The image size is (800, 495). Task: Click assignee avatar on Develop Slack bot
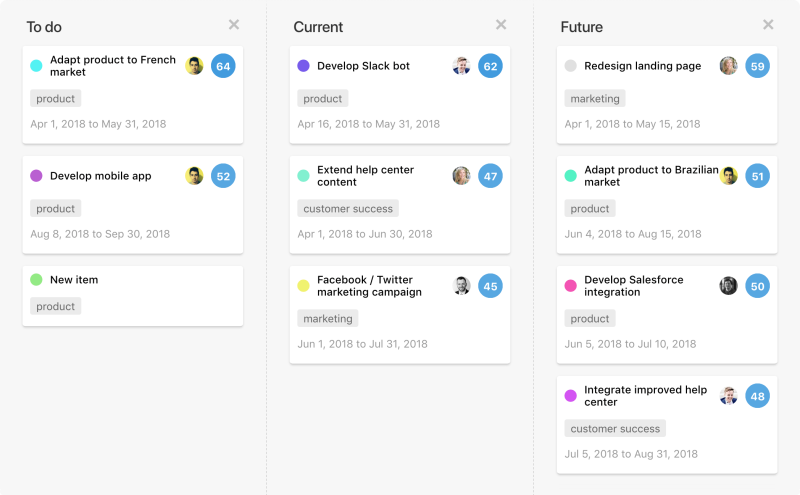(461, 66)
